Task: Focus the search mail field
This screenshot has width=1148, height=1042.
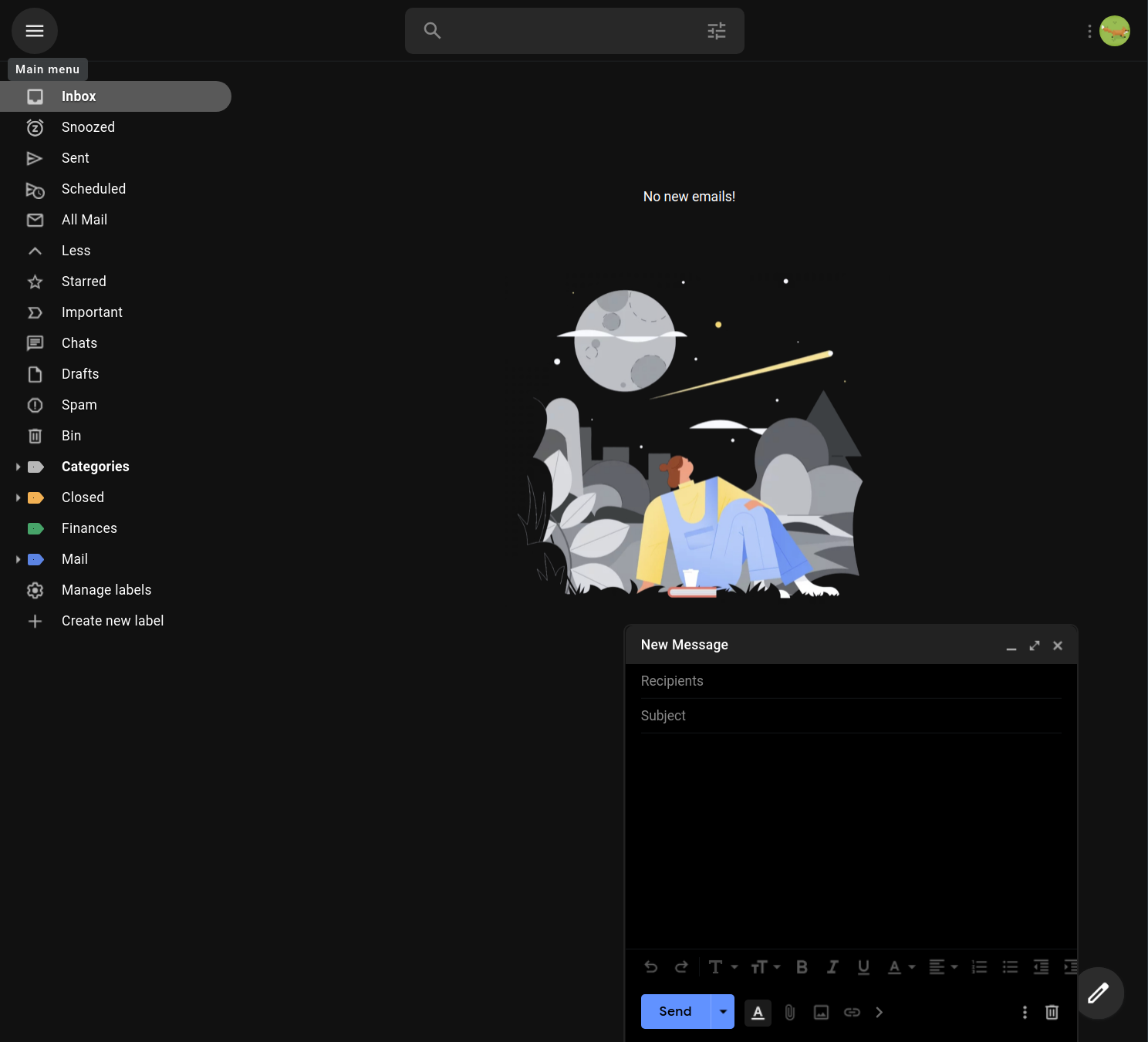Action: pyautogui.click(x=575, y=31)
